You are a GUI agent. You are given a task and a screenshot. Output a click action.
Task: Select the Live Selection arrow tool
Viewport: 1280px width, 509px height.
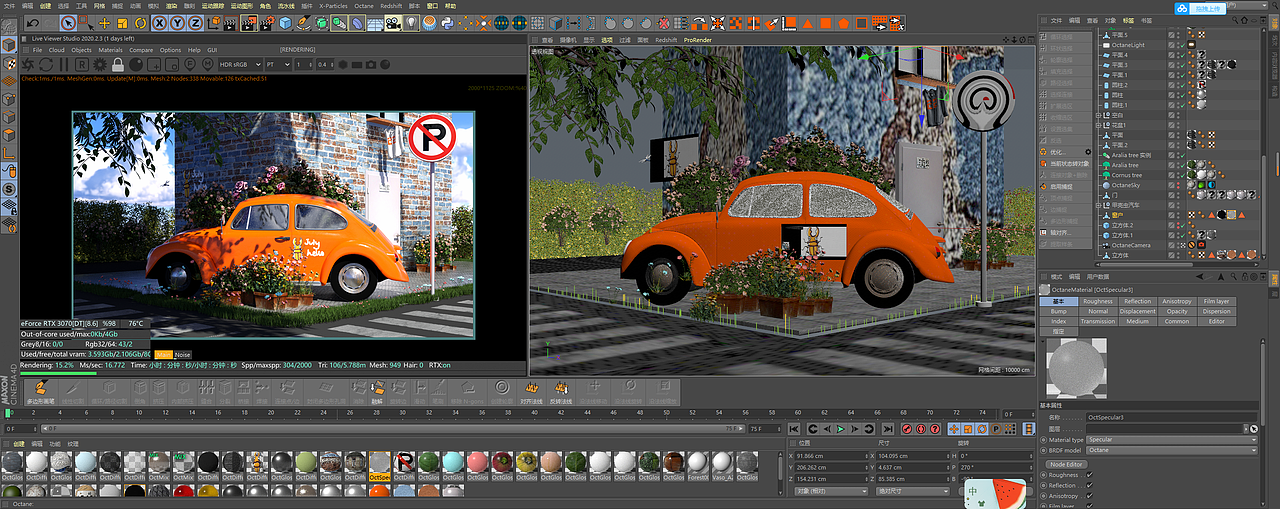click(x=68, y=22)
